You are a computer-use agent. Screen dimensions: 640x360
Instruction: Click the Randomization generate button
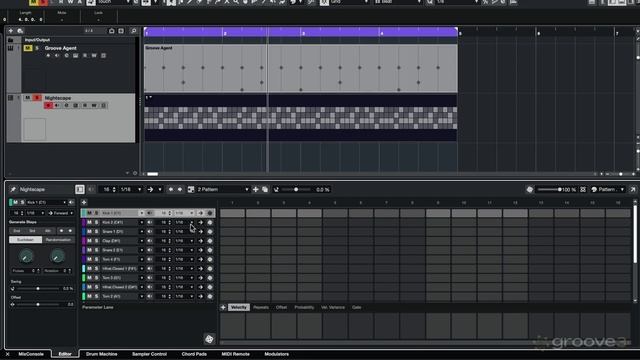(x=58, y=240)
